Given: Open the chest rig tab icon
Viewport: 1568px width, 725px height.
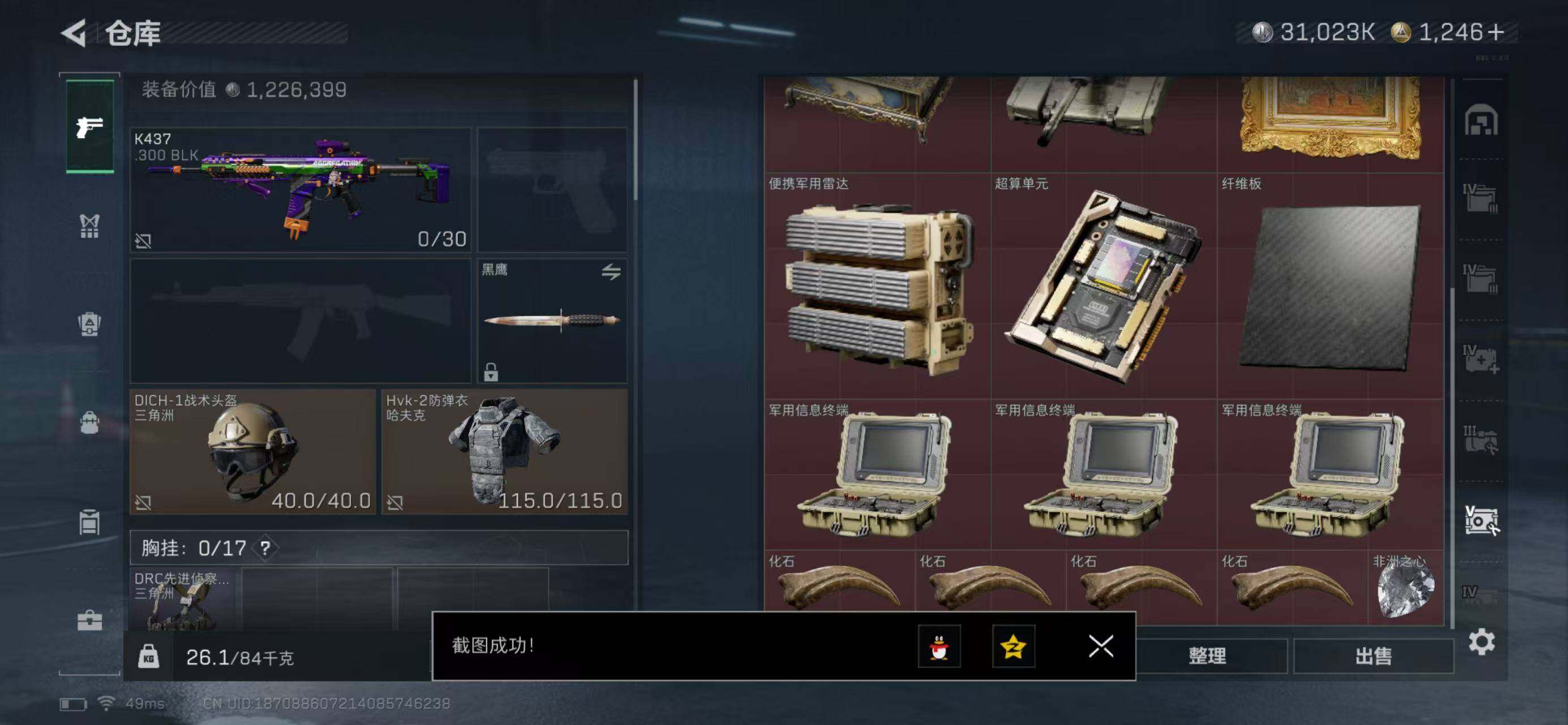Looking at the screenshot, I should pos(89,226).
